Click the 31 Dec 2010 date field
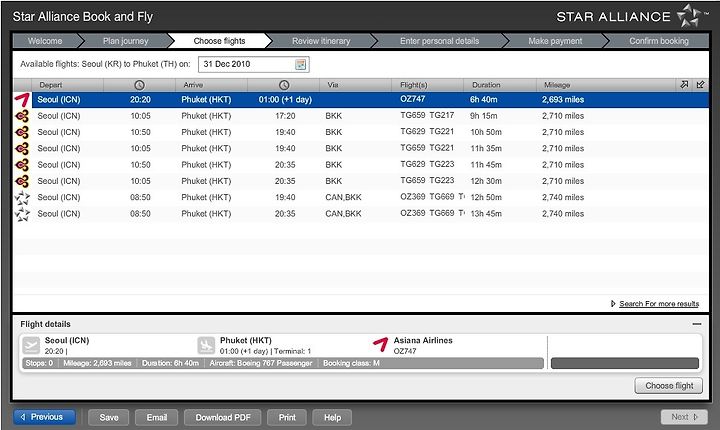The image size is (720, 430). pyautogui.click(x=253, y=64)
